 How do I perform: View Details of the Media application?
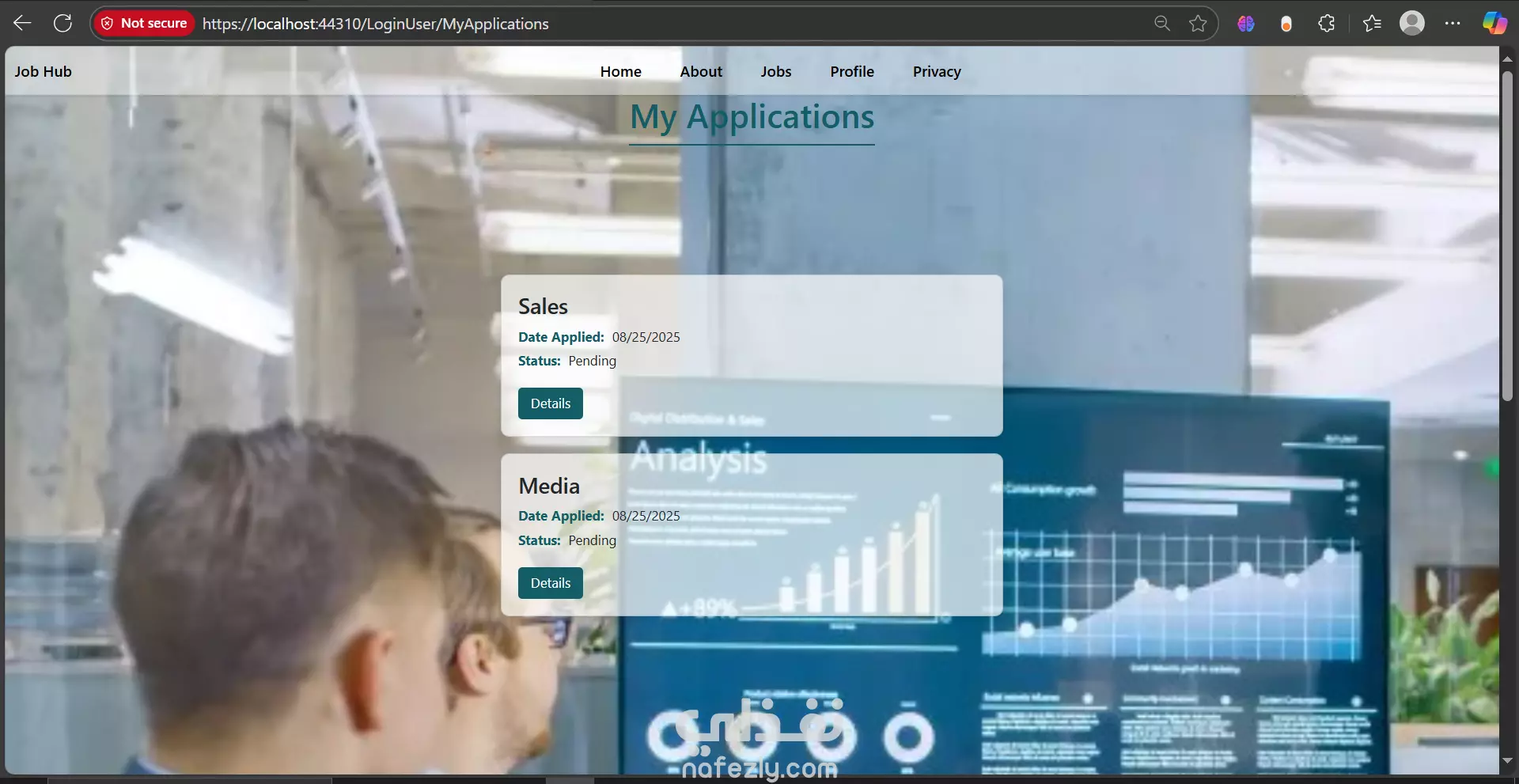(551, 583)
